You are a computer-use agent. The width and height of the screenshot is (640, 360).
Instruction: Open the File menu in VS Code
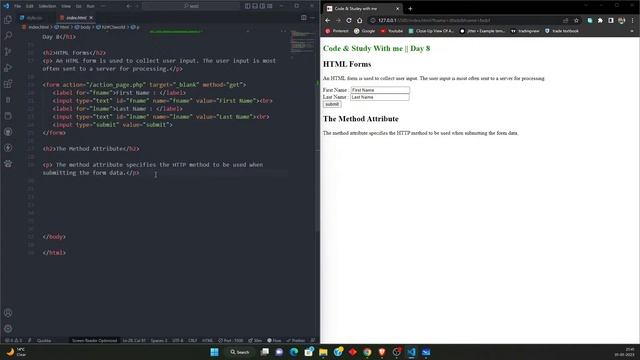[18, 6]
